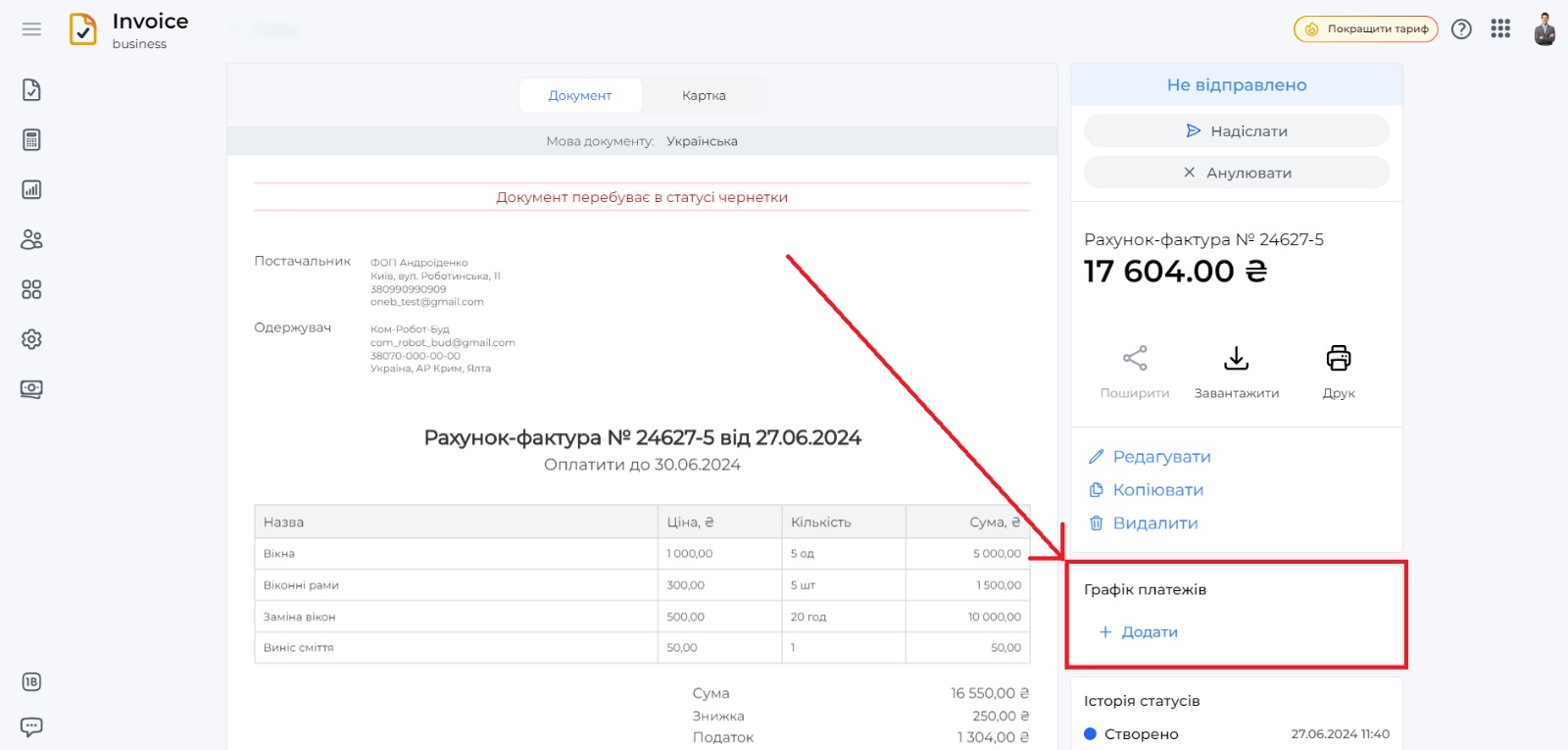Open the user profile avatar

(x=1544, y=29)
